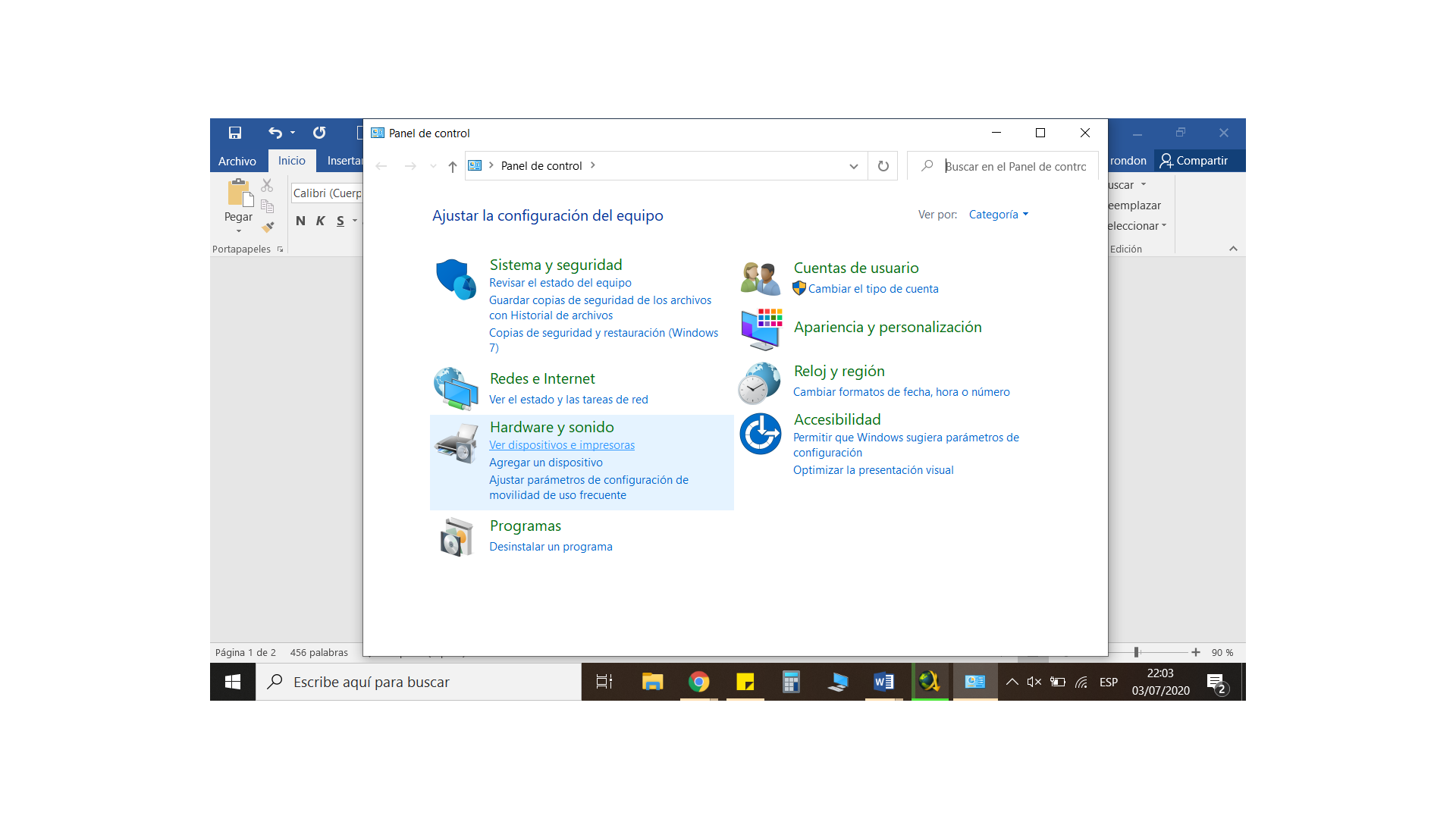Viewport: 1456px width, 819px height.
Task: Click the Programas disc icon
Action: (x=456, y=537)
